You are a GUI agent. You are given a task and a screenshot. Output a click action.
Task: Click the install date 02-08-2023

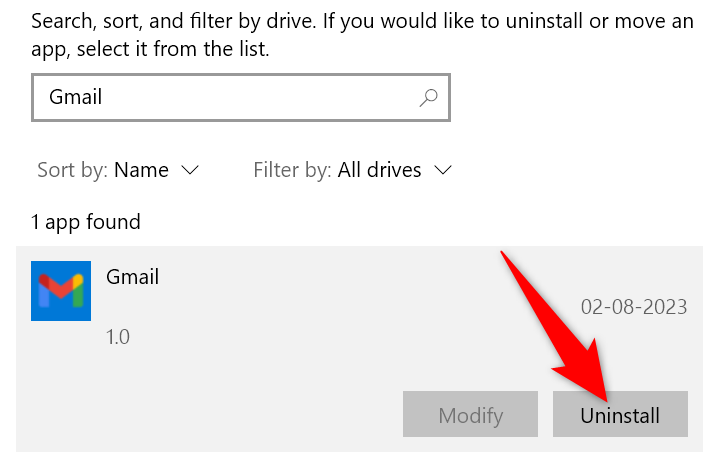point(633,307)
